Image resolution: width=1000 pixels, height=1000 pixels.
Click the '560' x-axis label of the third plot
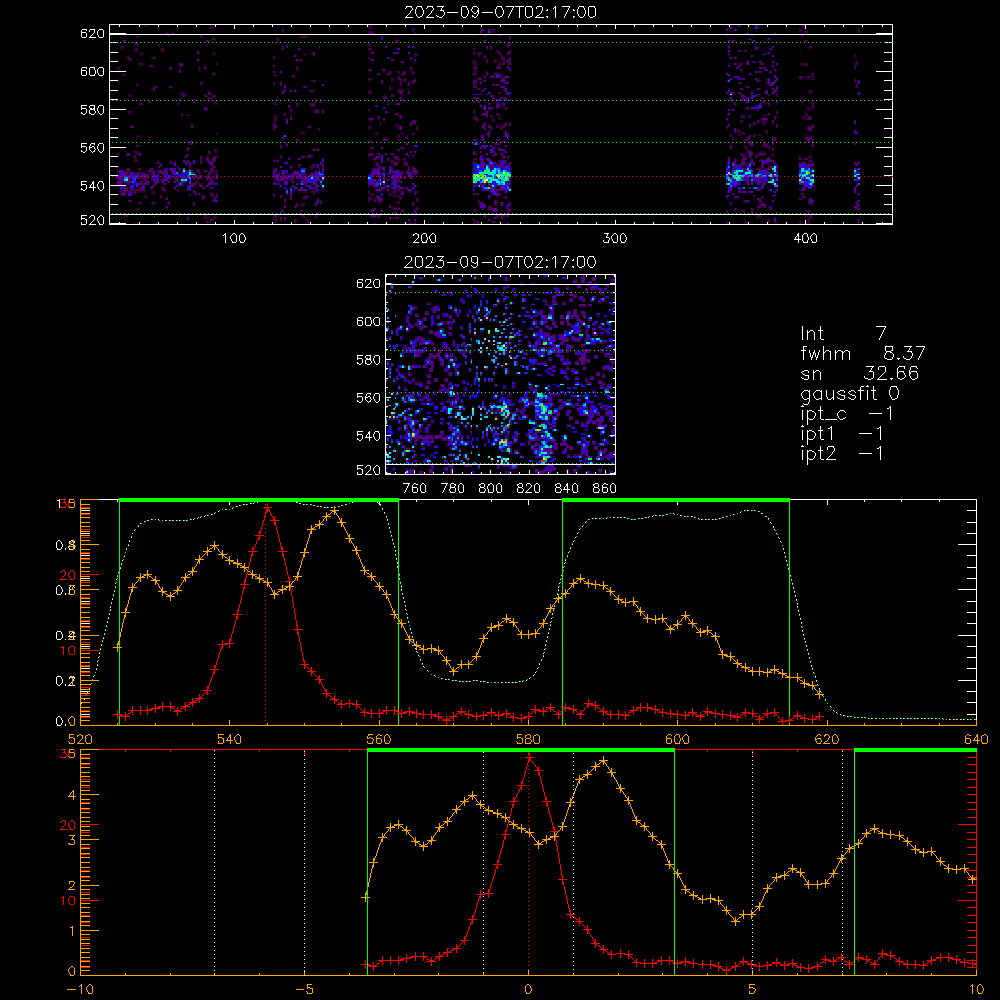(379, 739)
